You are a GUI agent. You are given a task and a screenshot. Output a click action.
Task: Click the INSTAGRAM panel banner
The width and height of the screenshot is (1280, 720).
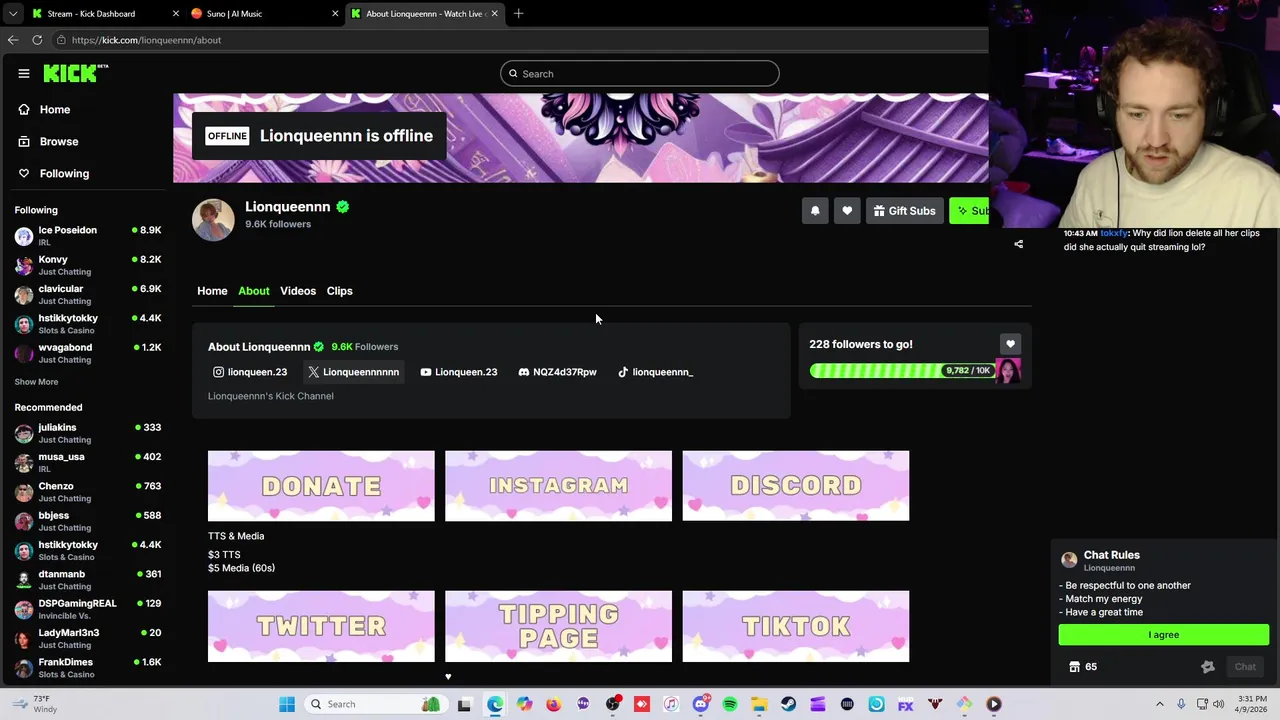coord(558,486)
